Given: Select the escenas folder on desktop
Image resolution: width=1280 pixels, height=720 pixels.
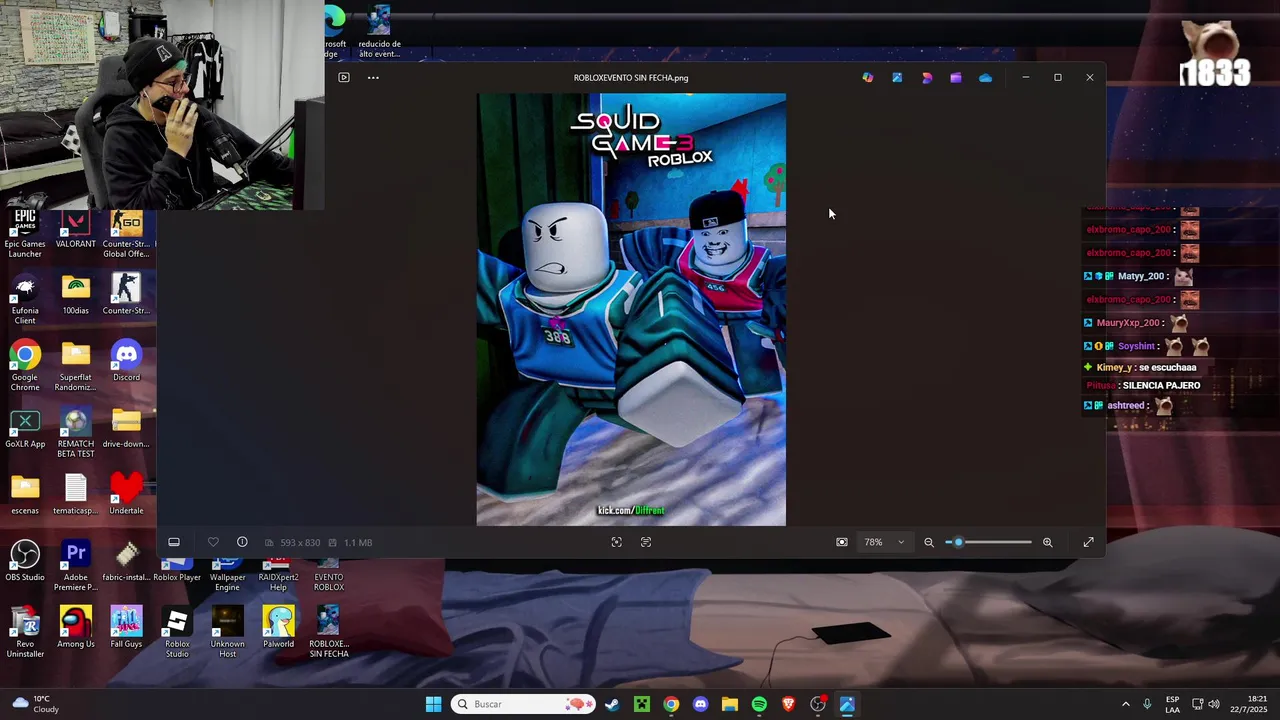Looking at the screenshot, I should pyautogui.click(x=25, y=496).
